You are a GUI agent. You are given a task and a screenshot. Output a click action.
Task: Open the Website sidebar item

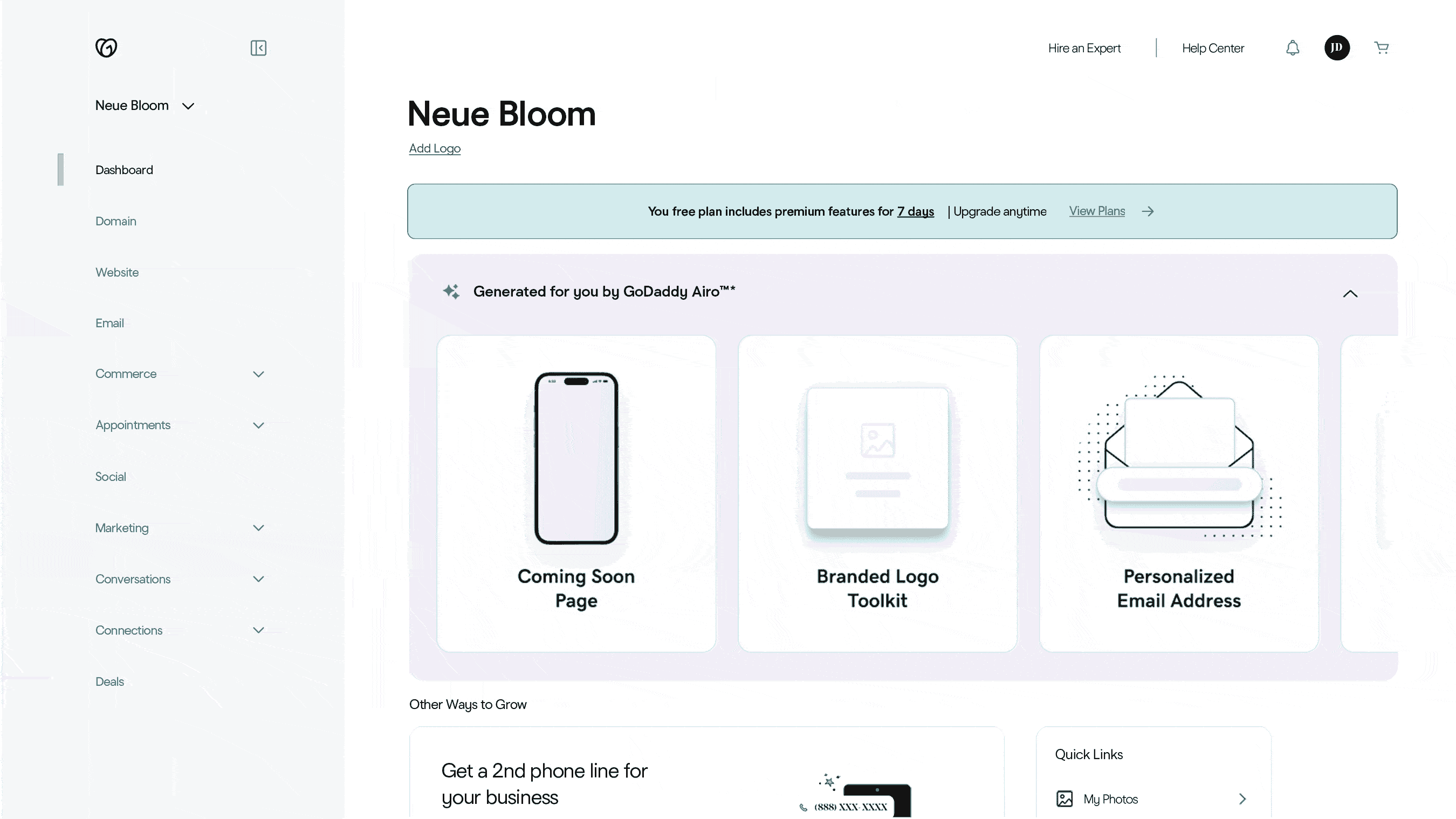tap(117, 272)
